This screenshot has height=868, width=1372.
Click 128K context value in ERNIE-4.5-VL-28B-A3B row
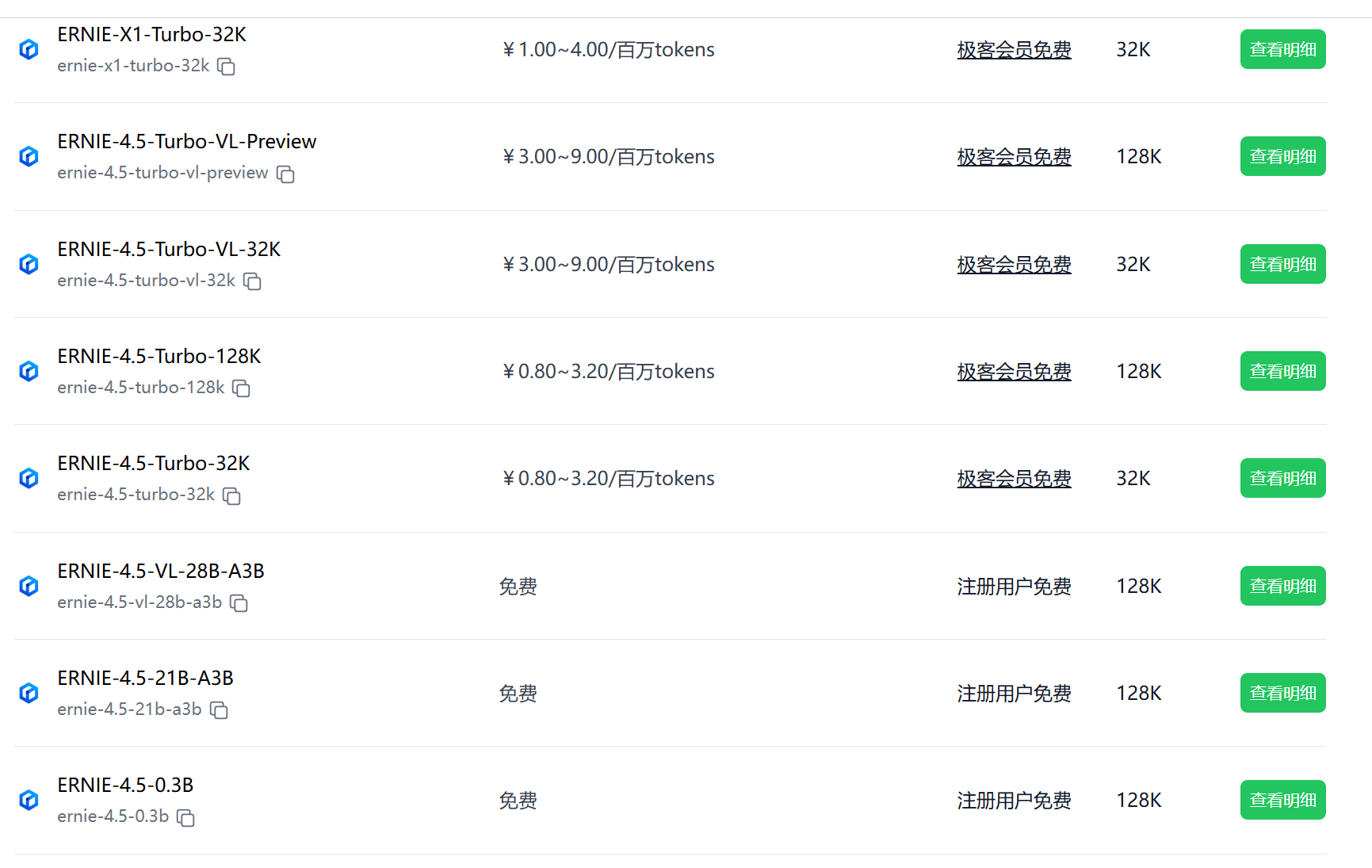coord(1139,587)
